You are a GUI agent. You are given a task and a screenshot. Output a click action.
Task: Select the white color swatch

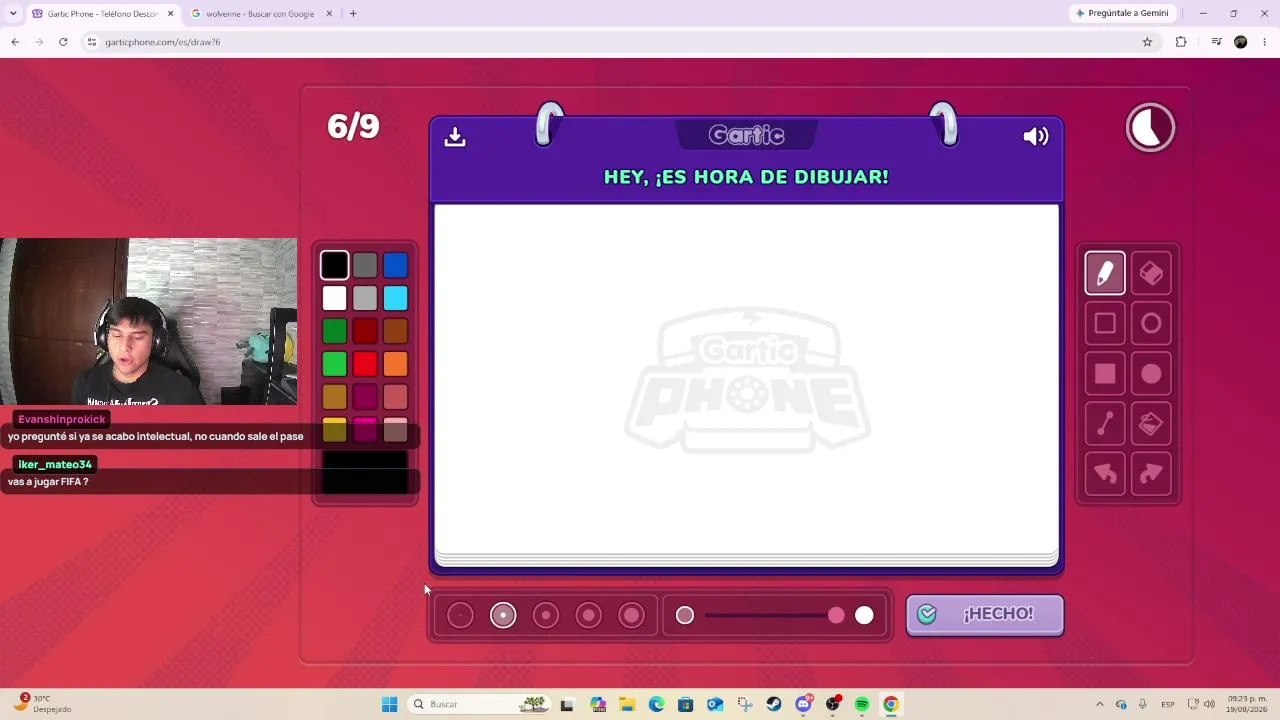click(x=335, y=298)
